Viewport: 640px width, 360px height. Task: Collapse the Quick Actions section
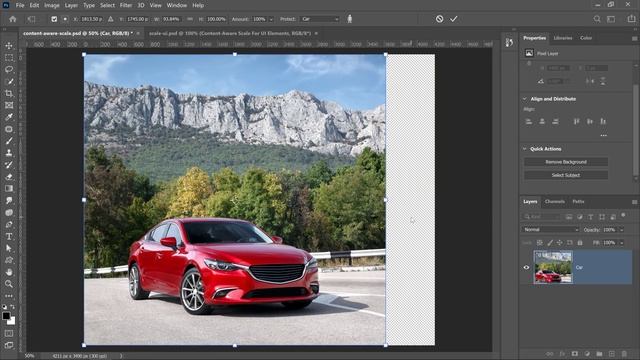pos(524,149)
